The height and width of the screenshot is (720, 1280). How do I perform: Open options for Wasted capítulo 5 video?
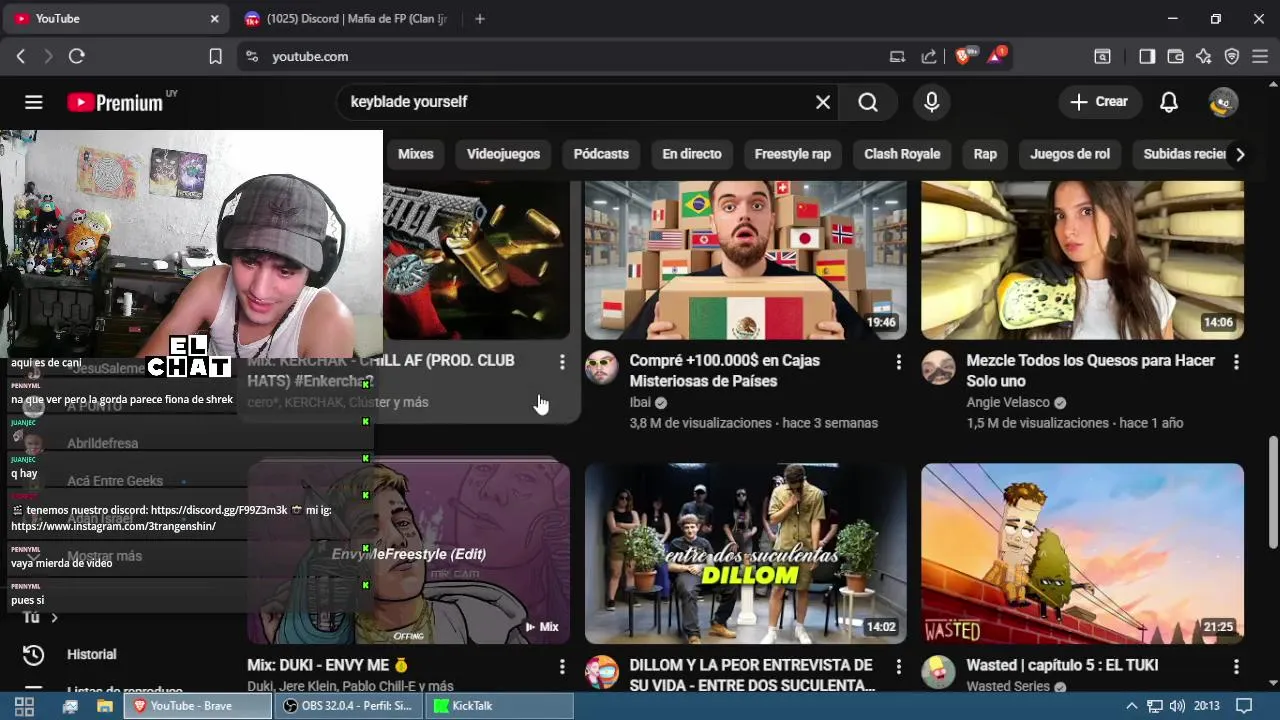click(x=1236, y=667)
